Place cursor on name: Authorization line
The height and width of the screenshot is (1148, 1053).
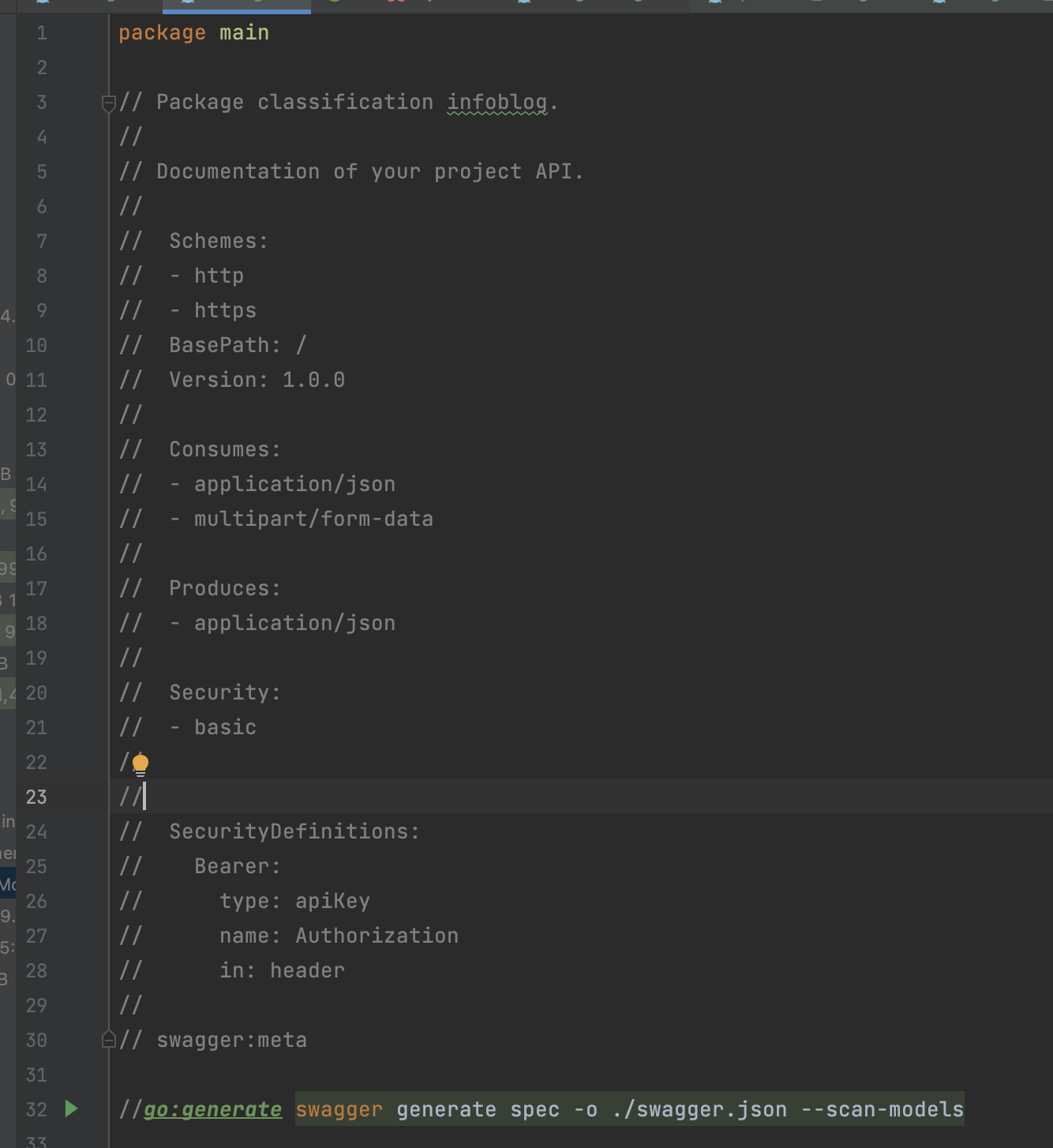point(339,936)
